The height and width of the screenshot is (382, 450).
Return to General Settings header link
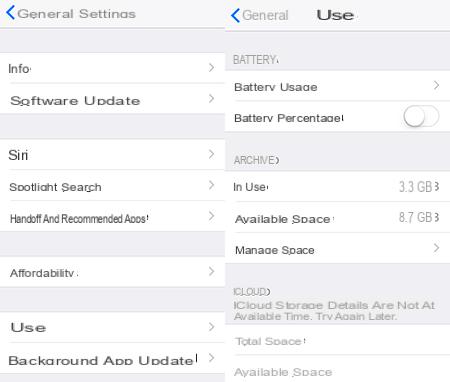click(x=76, y=14)
